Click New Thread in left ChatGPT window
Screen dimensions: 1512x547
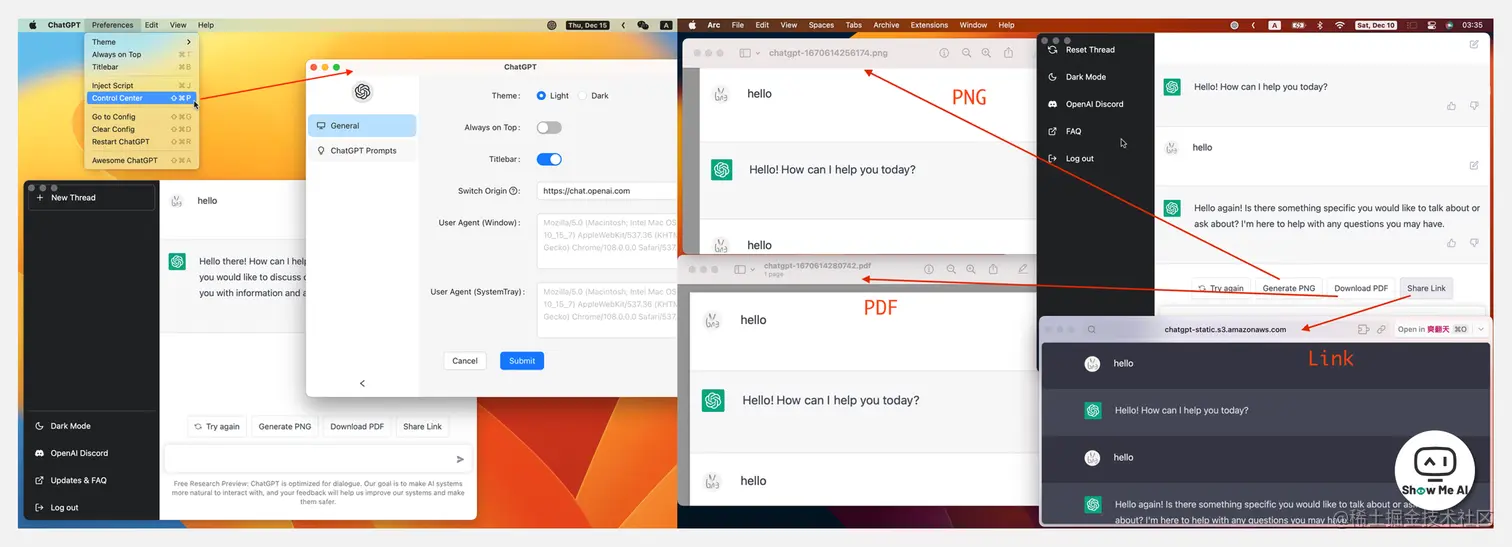92,198
